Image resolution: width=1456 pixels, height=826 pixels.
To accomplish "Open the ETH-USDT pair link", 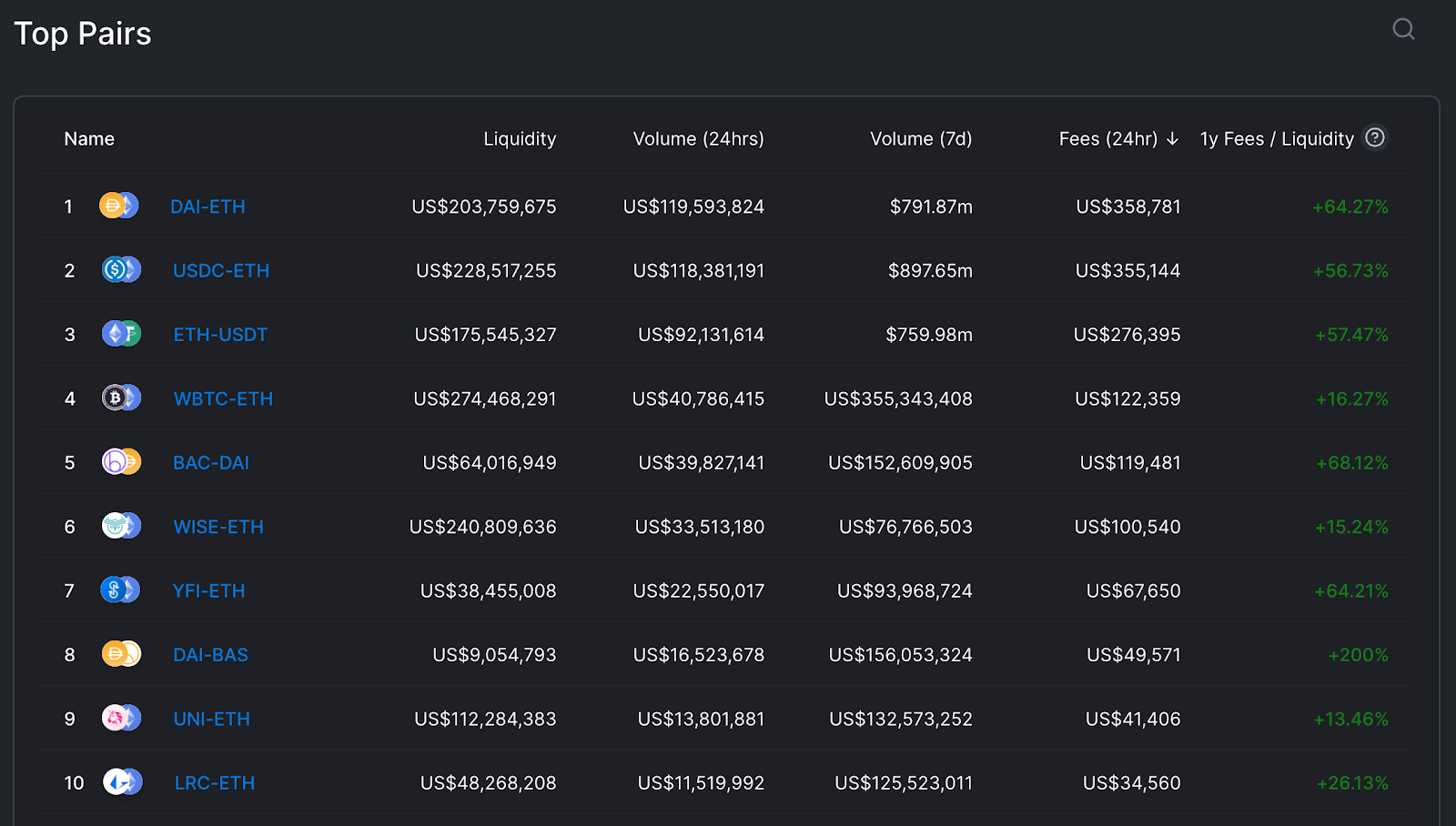I will (220, 335).
